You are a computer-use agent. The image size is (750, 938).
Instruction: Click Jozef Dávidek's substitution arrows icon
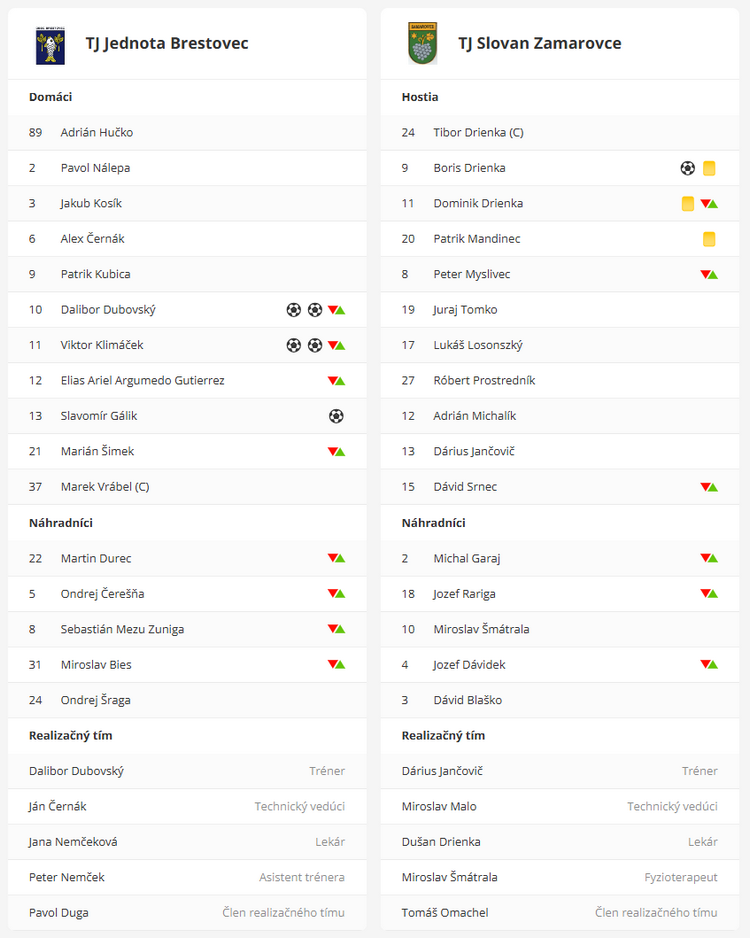coord(709,664)
